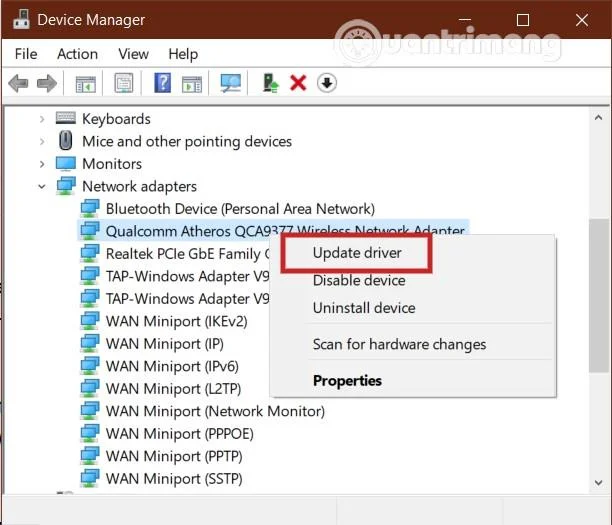Image resolution: width=612 pixels, height=525 pixels.
Task: Click the WAN Miniport (SSTP) adapter icon
Action: (x=90, y=478)
